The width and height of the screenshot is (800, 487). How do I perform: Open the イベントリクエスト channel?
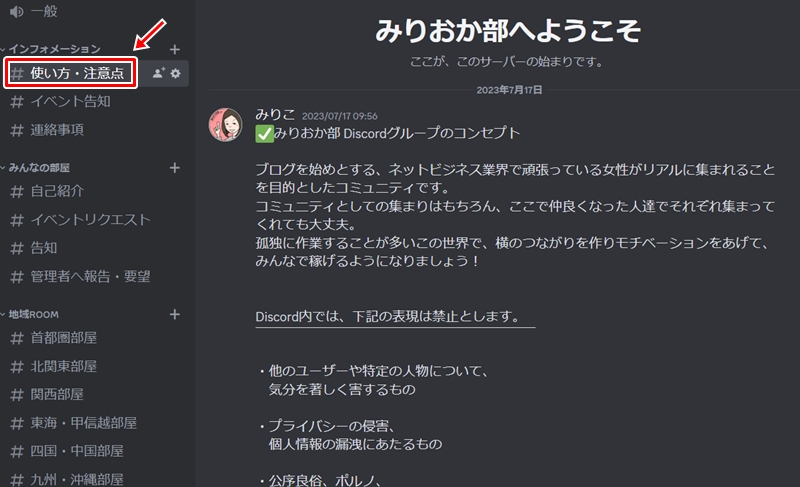click(x=90, y=220)
